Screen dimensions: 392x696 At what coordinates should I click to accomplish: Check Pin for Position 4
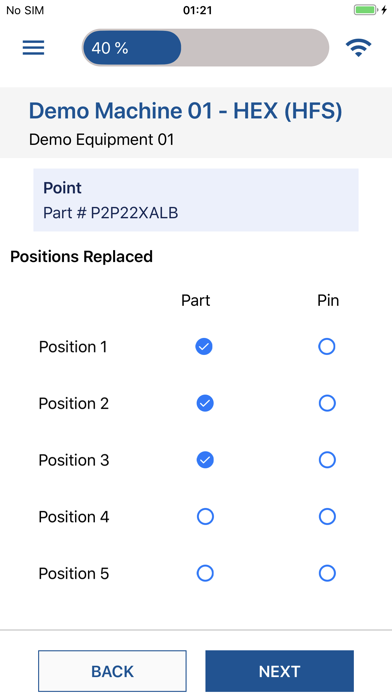click(327, 517)
